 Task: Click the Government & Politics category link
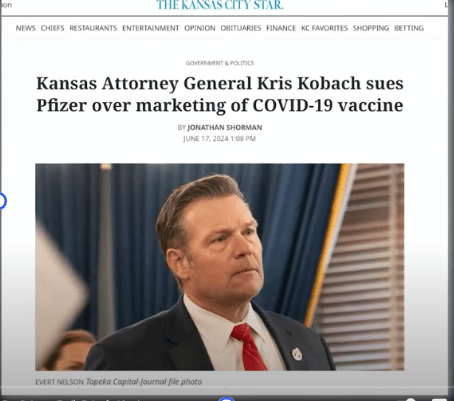pyautogui.click(x=220, y=63)
